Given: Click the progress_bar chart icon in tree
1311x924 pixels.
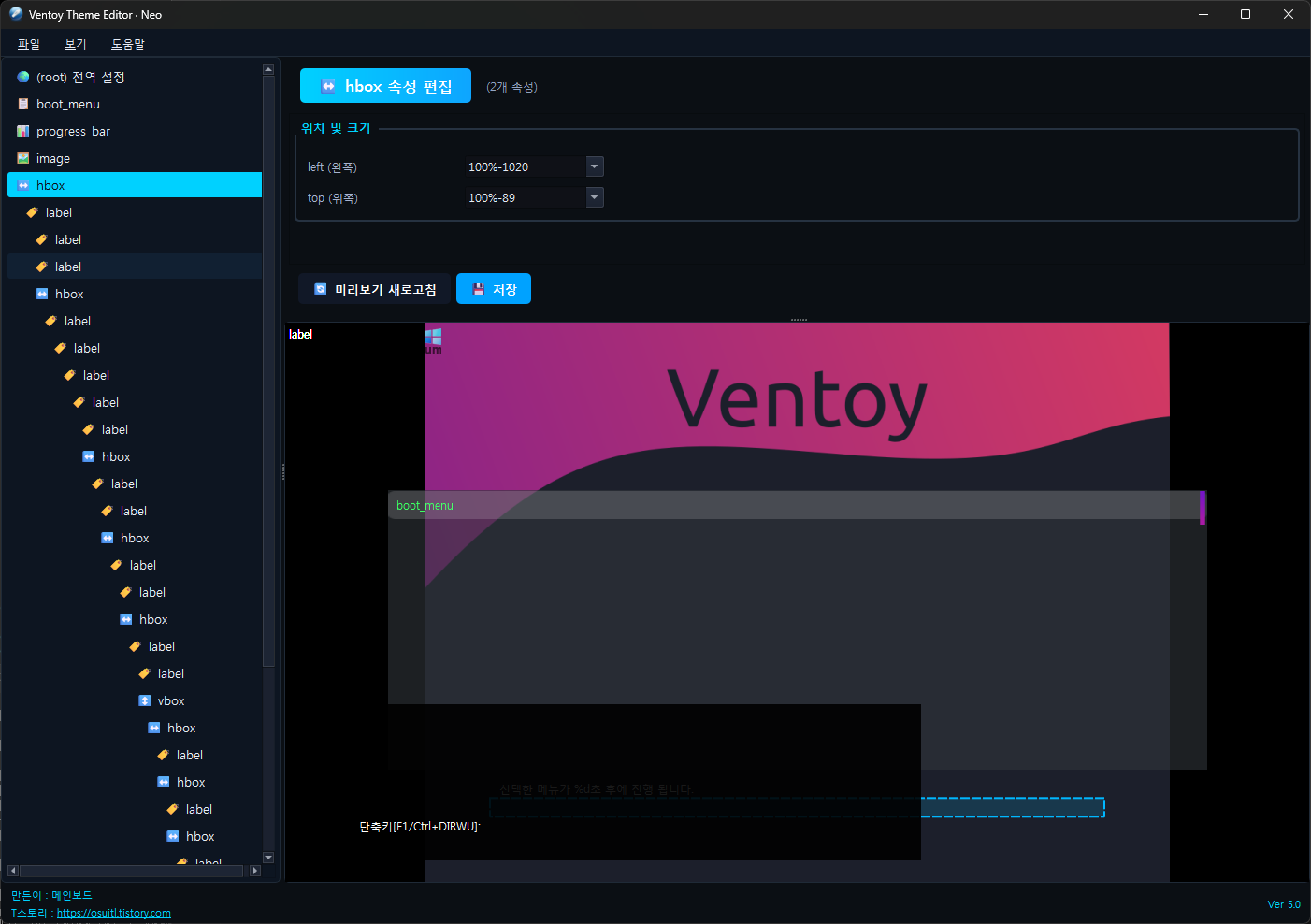Looking at the screenshot, I should (x=23, y=131).
